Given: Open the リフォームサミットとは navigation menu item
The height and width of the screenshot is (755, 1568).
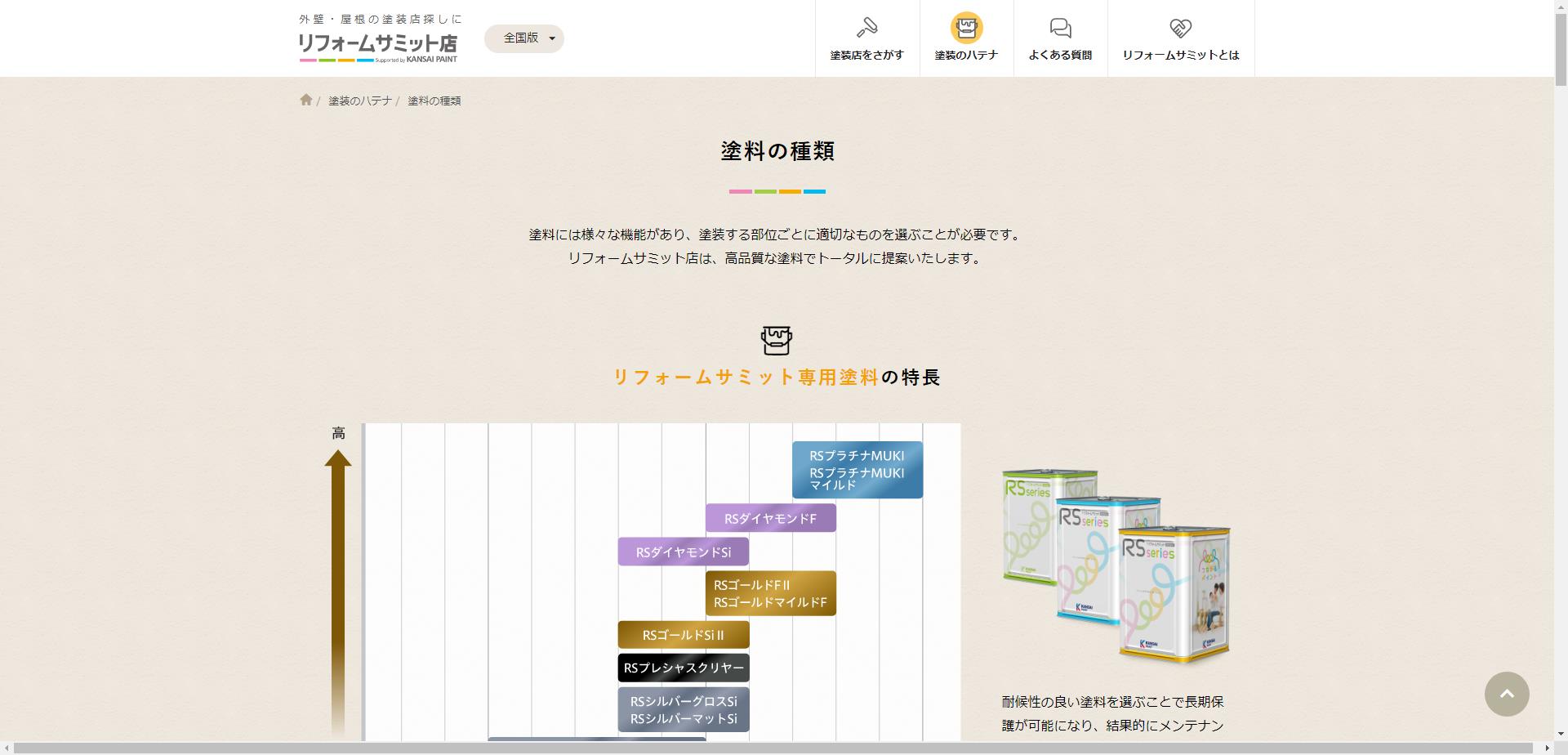Looking at the screenshot, I should [x=1179, y=38].
